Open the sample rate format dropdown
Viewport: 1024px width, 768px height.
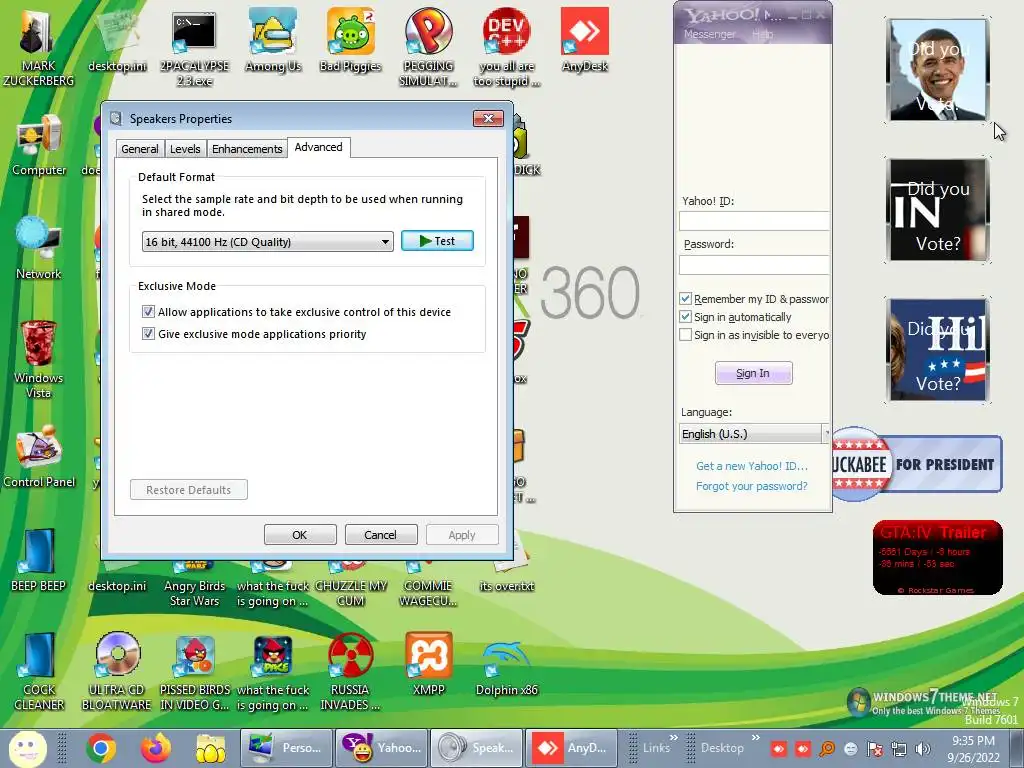pos(268,242)
